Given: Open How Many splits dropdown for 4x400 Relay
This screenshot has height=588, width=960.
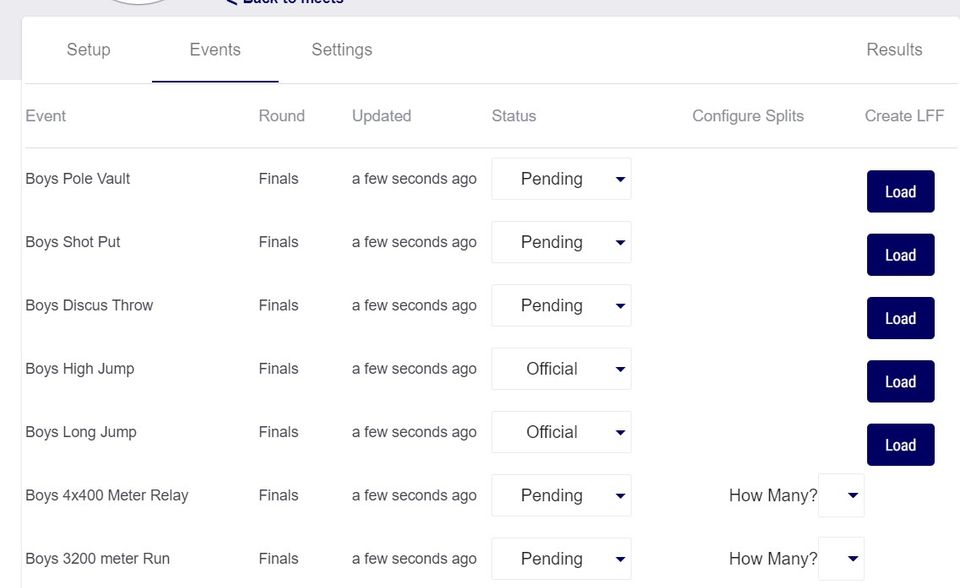Looking at the screenshot, I should click(x=841, y=496).
